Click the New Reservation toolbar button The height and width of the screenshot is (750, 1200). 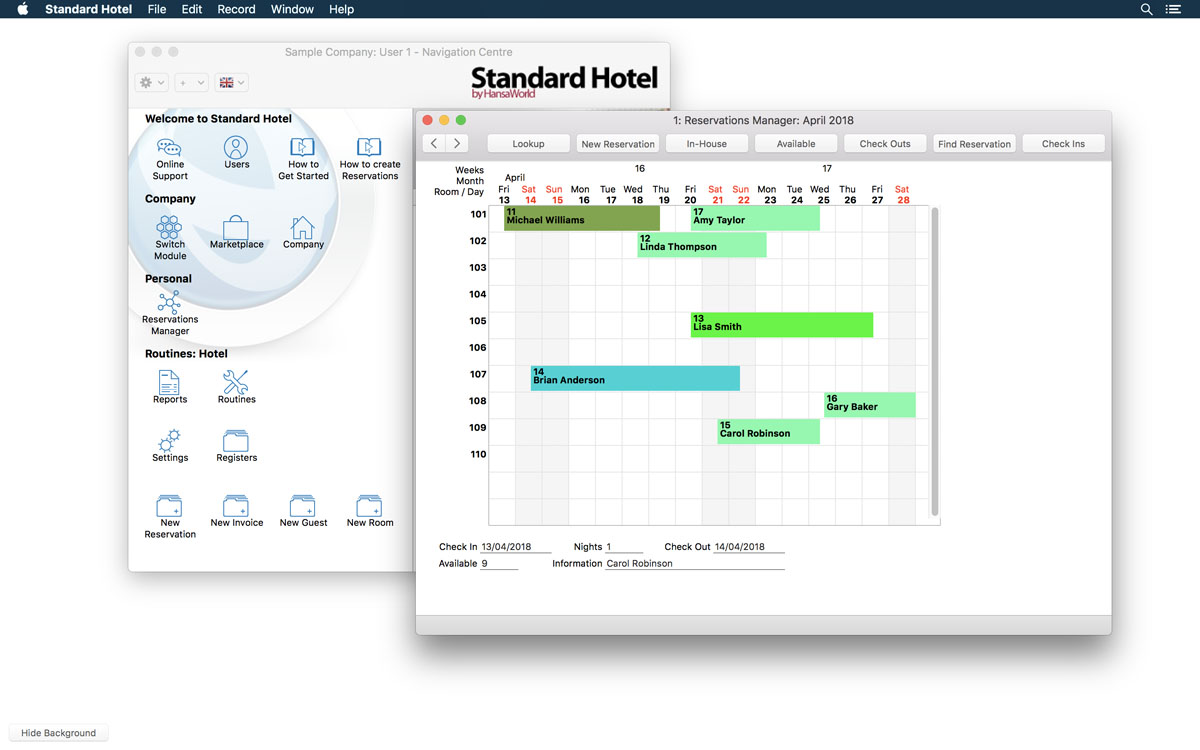618,144
